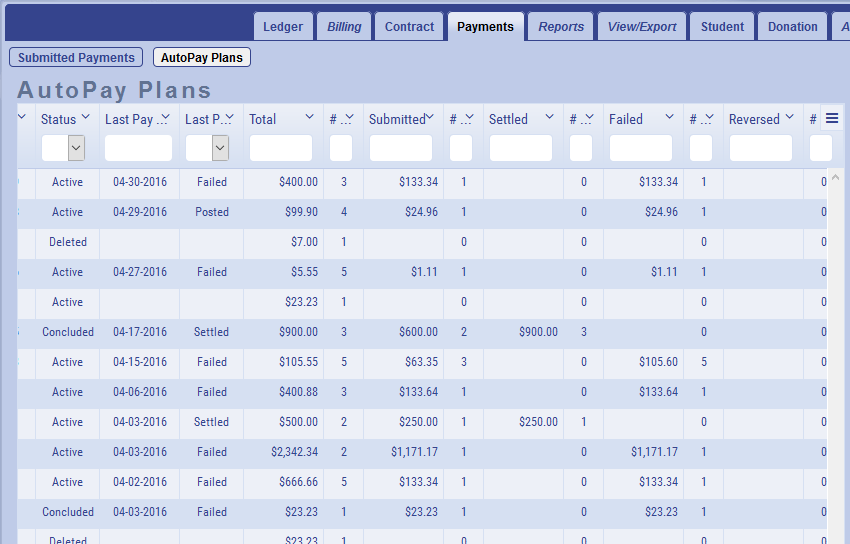Click the AutoPay Plans button
850x544 pixels.
[x=201, y=58]
